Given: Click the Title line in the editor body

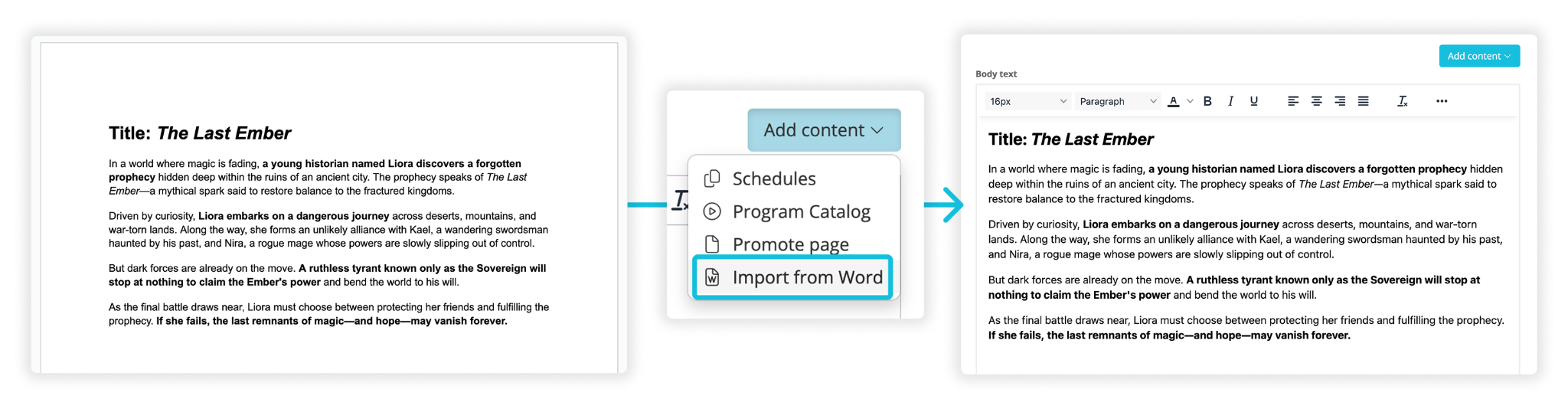Looking at the screenshot, I should (1070, 139).
